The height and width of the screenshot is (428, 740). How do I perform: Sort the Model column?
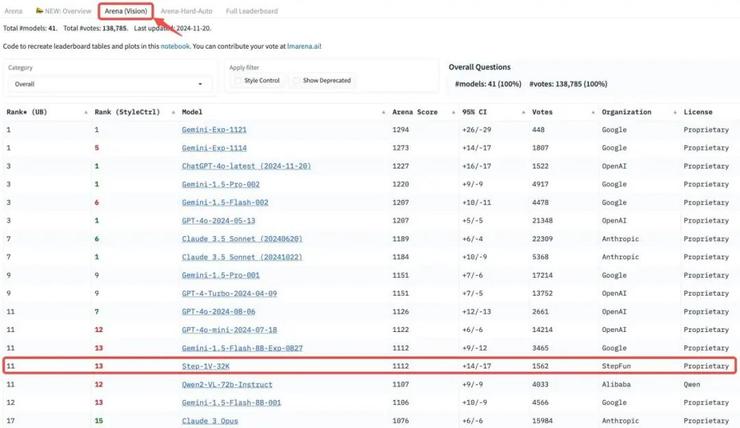pyautogui.click(x=384, y=112)
